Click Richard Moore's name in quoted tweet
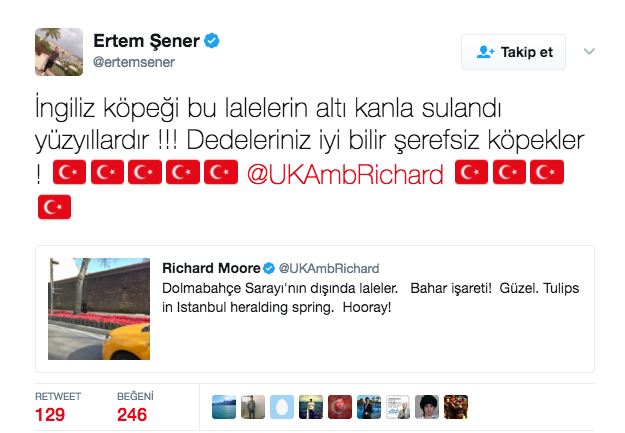Screen dimensions: 625x433 pos(211,268)
